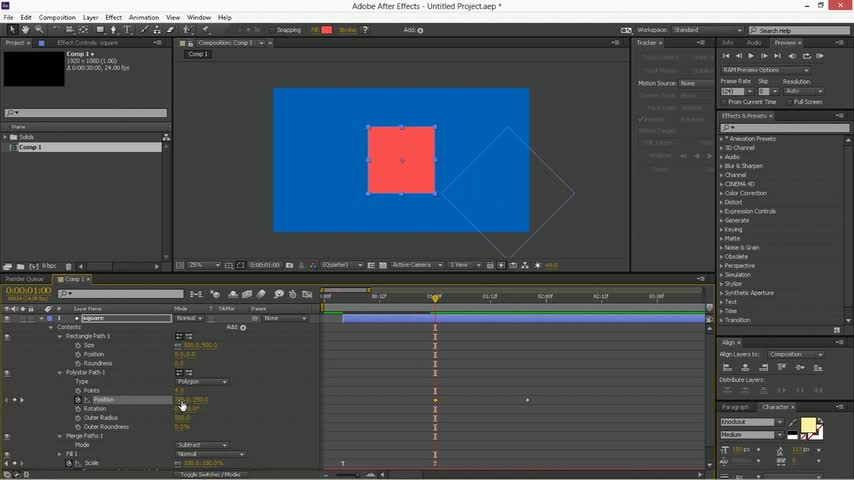Collapse the Rectangle Path 1 group
This screenshot has width=854, height=480.
click(x=60, y=337)
